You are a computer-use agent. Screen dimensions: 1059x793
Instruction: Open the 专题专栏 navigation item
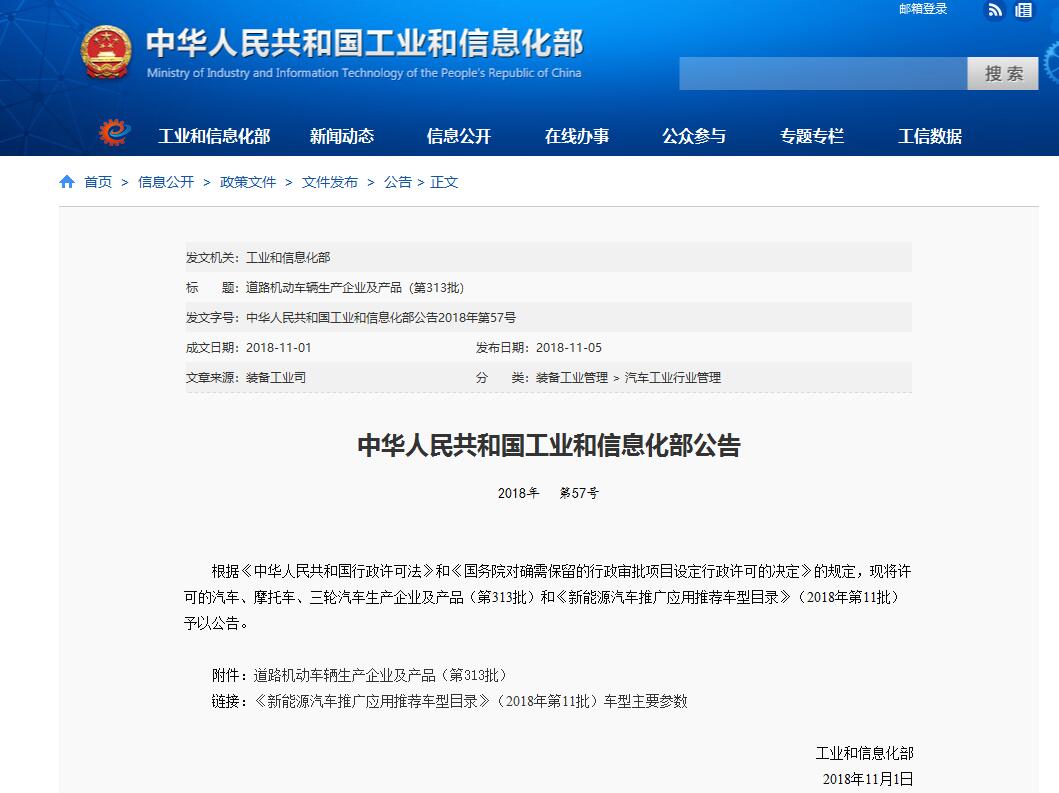pos(812,136)
